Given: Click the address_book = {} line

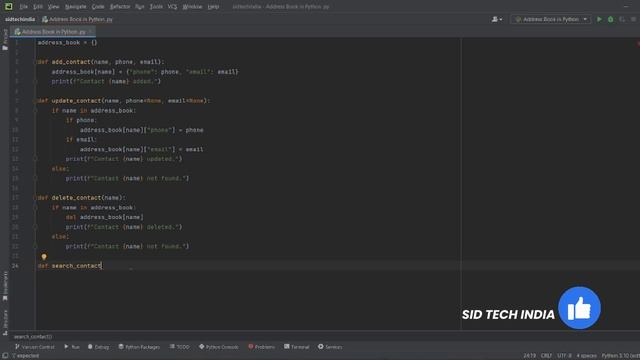Looking at the screenshot, I should (x=67, y=42).
